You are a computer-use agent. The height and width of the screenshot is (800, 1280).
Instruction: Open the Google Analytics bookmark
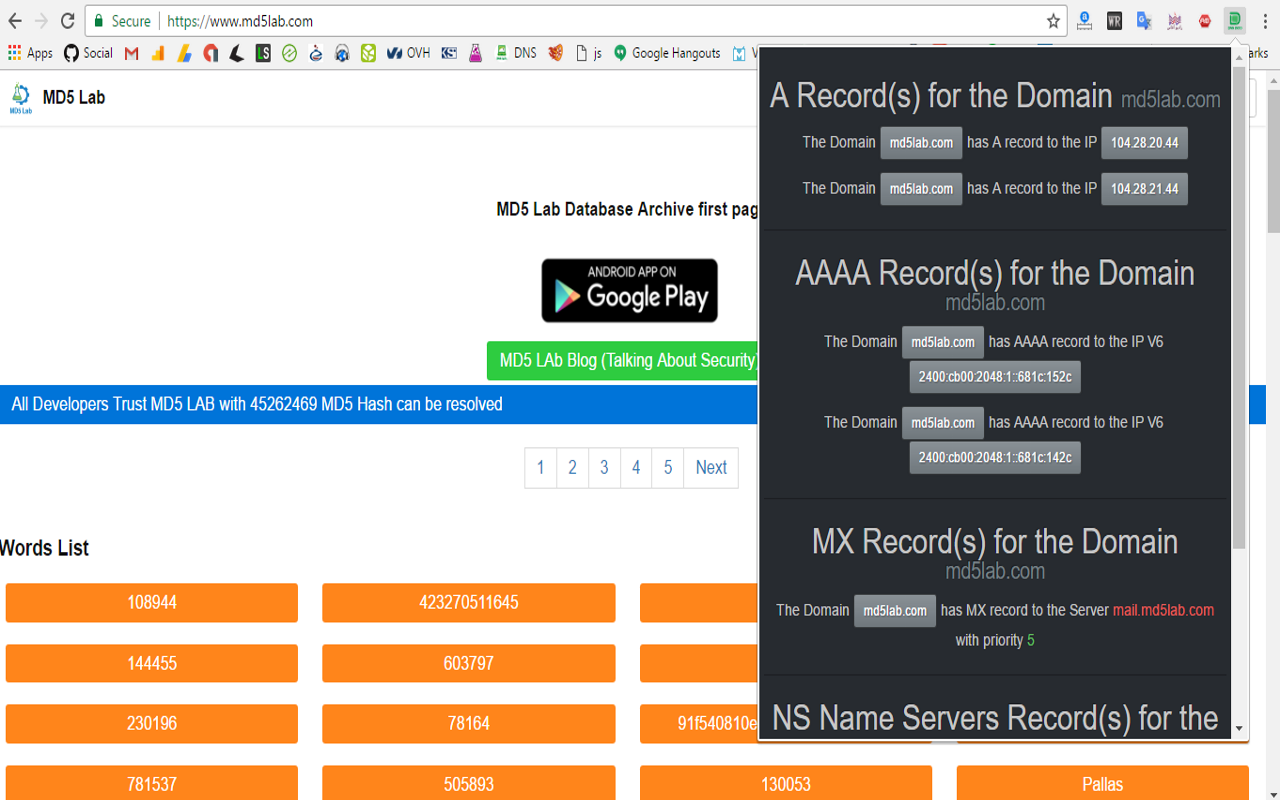158,53
